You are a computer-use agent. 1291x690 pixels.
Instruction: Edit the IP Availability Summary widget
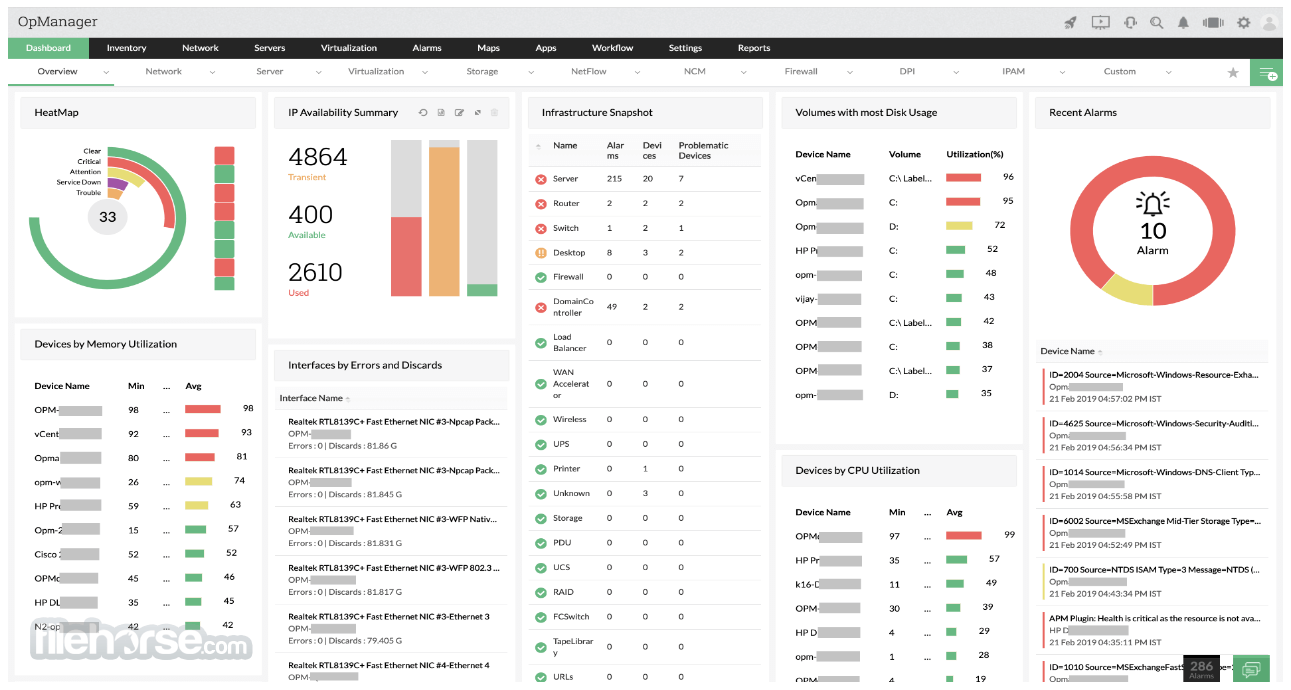pyautogui.click(x=459, y=113)
